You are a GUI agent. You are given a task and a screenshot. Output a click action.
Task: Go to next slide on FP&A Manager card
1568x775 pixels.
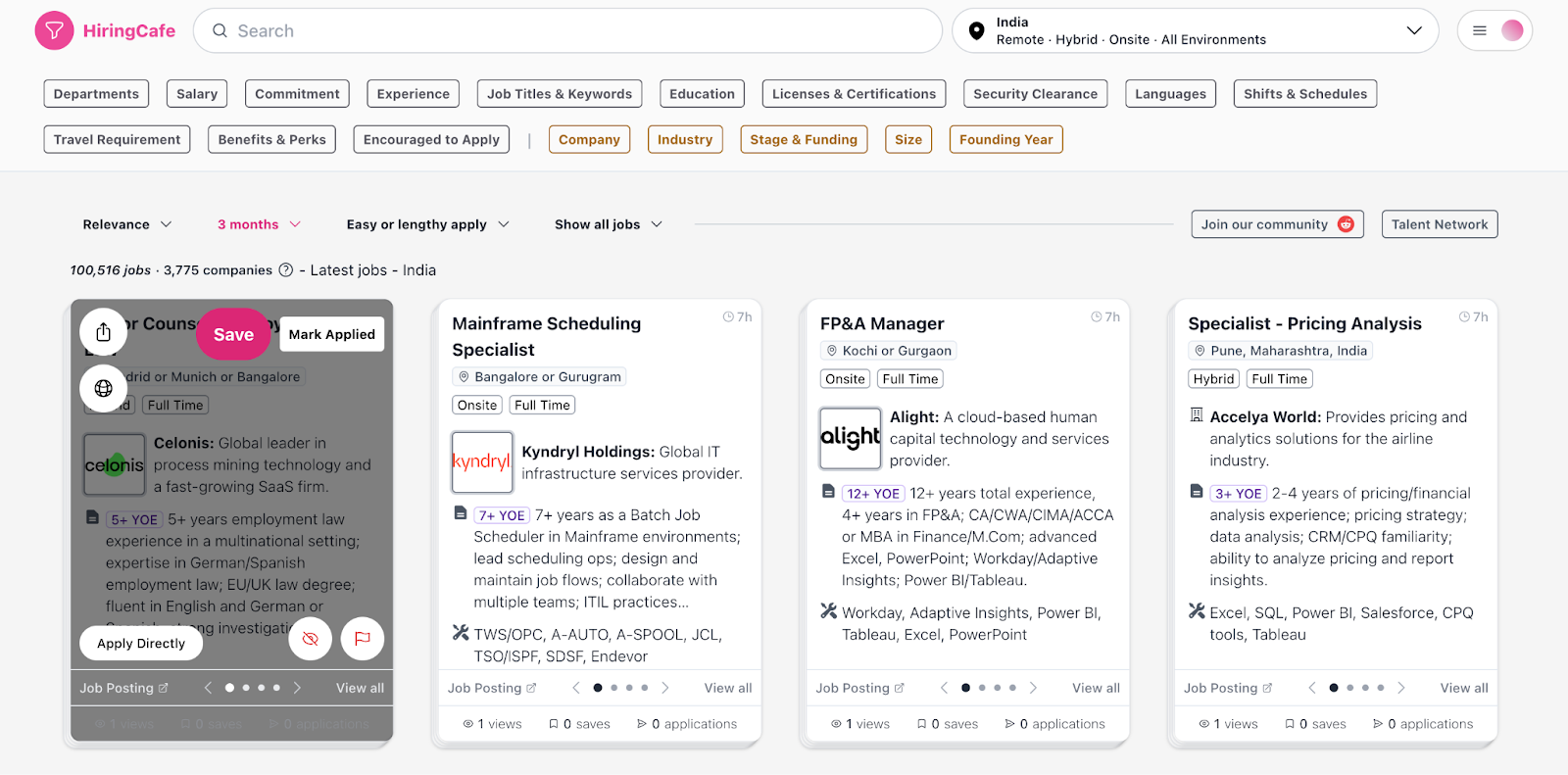pos(1033,688)
